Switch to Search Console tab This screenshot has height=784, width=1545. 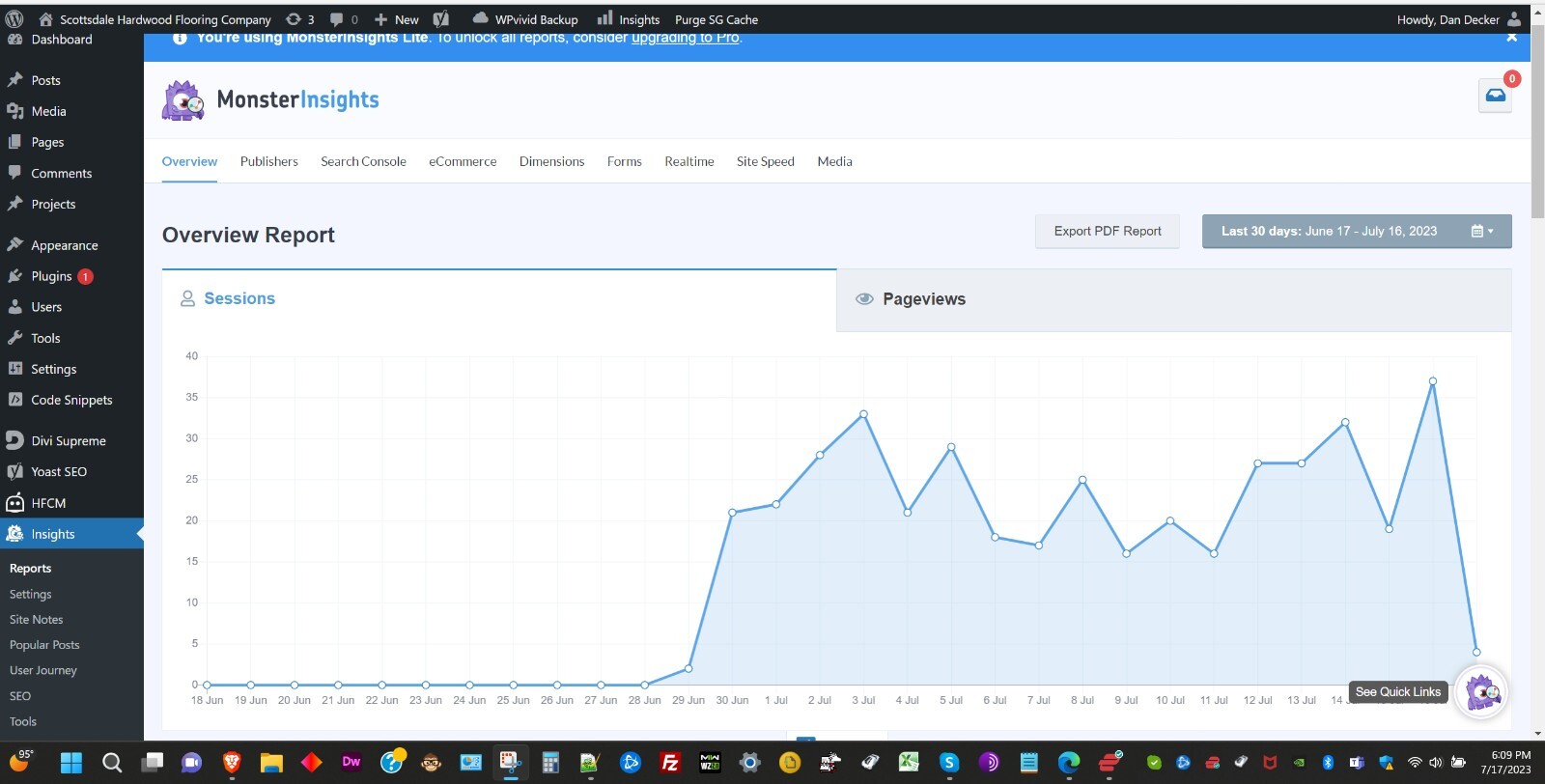(363, 161)
